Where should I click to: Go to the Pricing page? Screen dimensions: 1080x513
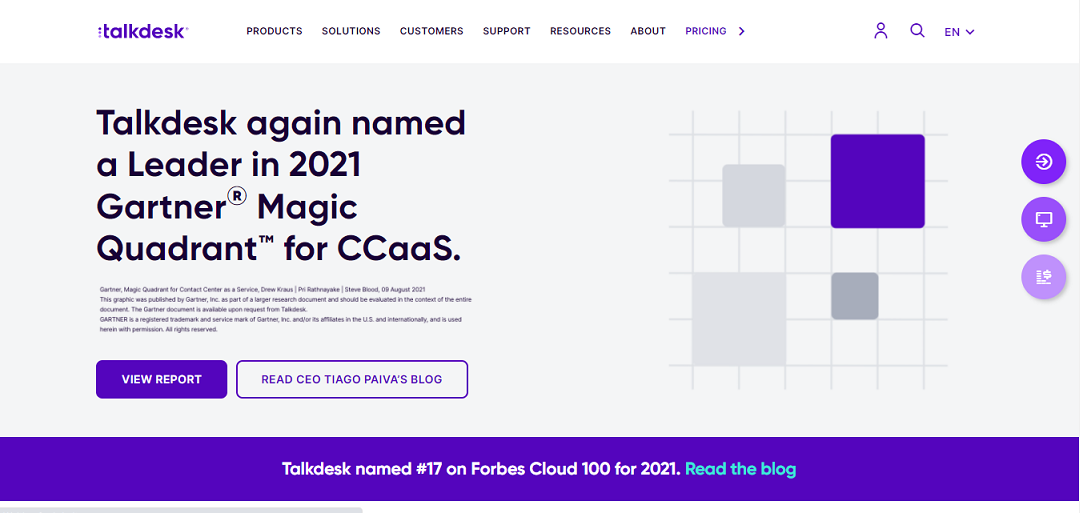coord(705,31)
